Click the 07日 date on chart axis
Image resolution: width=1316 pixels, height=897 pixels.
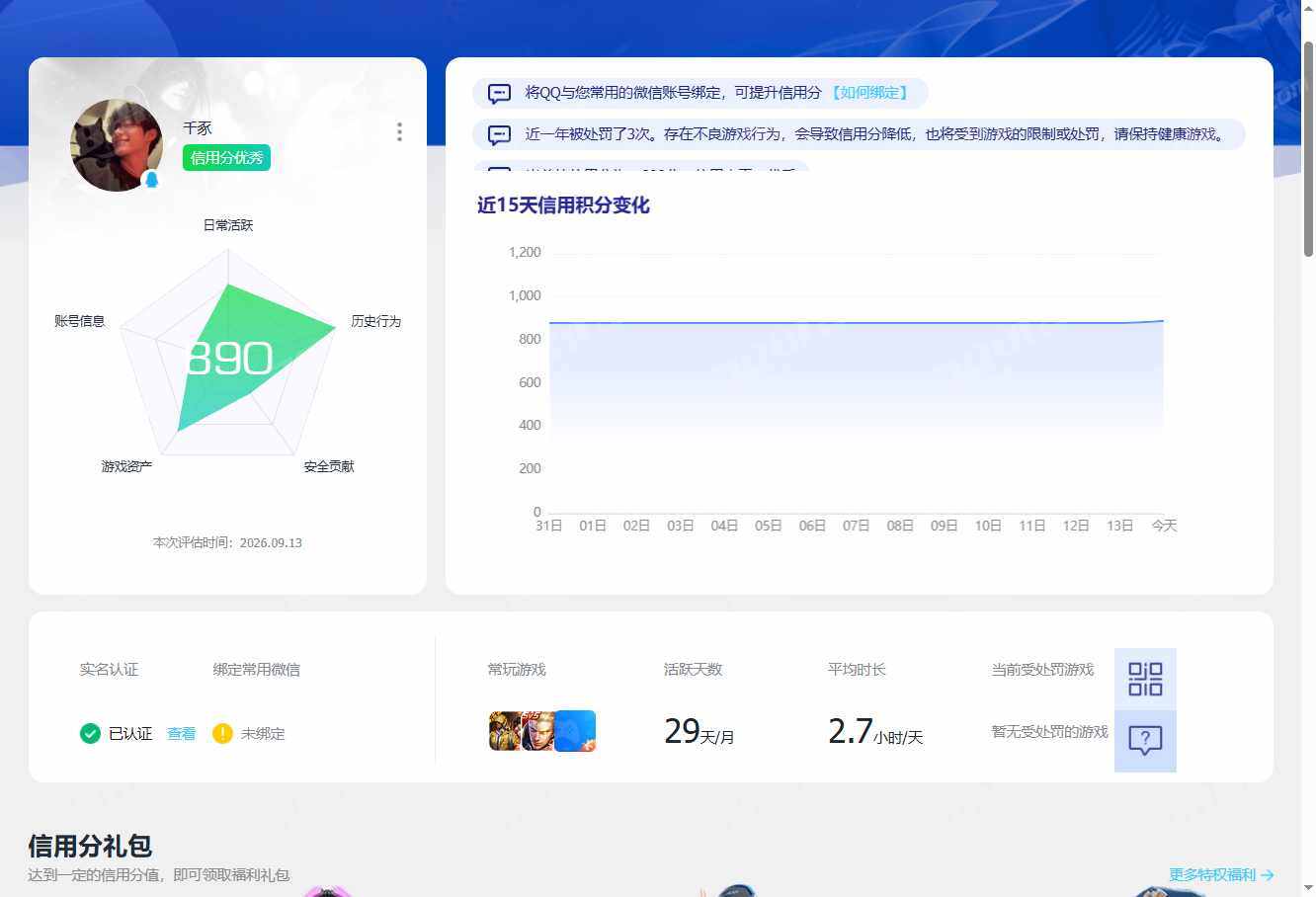tap(856, 526)
